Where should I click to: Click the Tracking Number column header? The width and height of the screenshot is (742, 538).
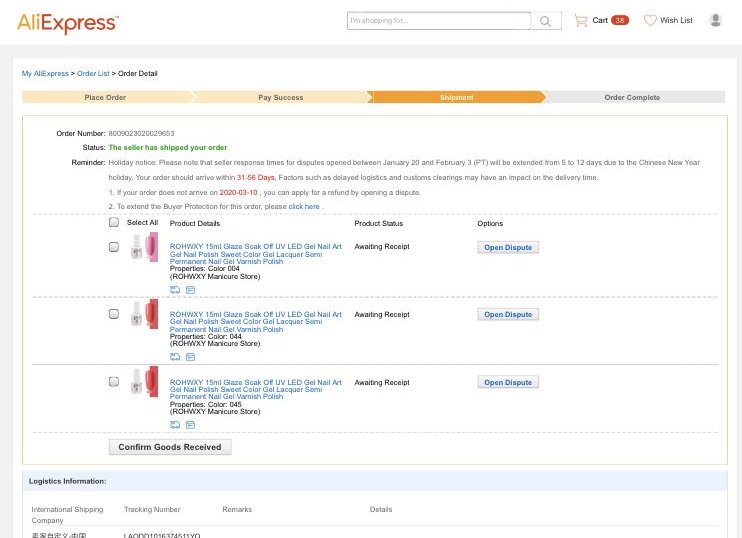pyautogui.click(x=152, y=510)
